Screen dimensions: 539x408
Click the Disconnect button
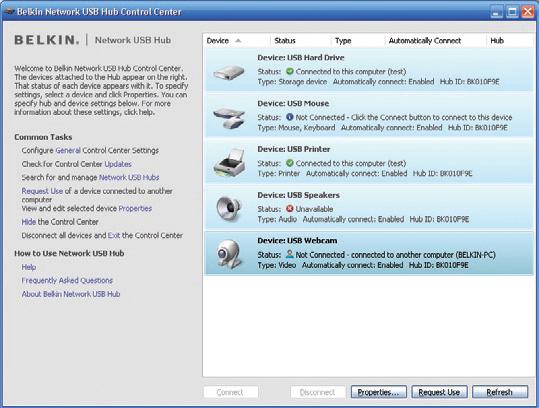pos(318,392)
